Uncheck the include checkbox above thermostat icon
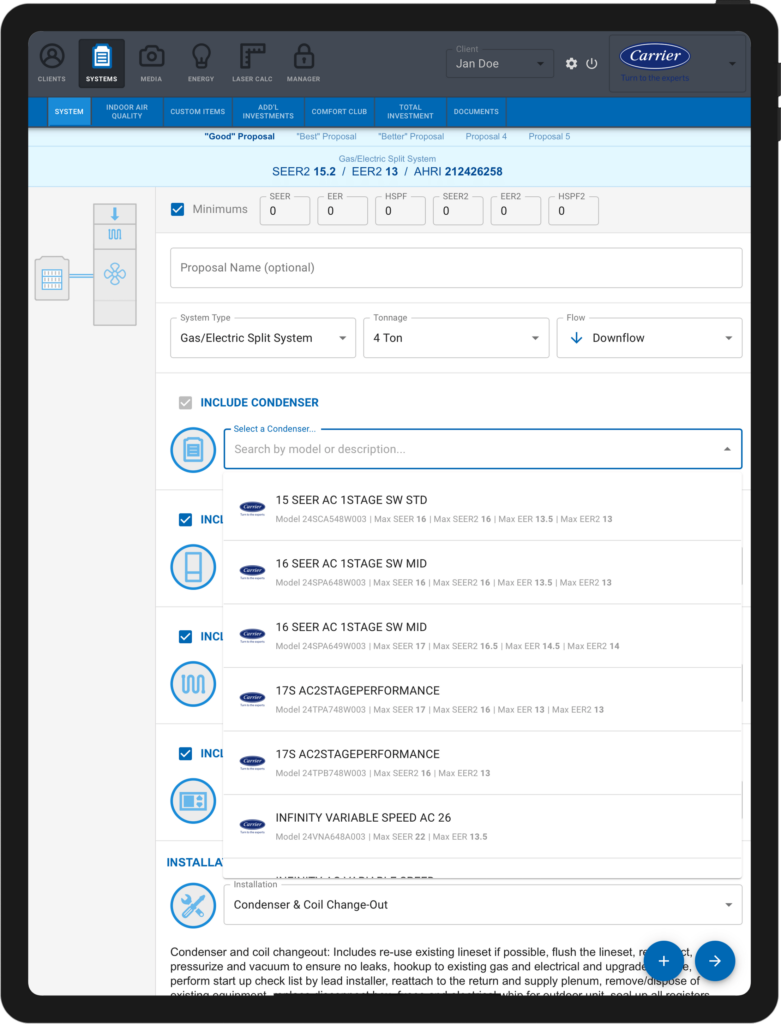 click(x=185, y=753)
